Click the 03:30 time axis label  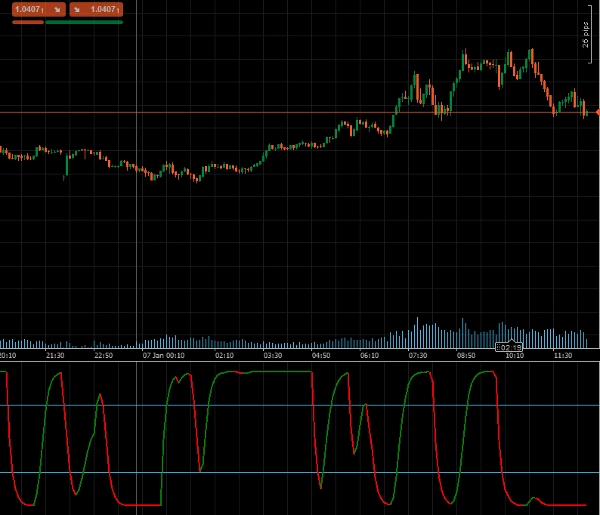pyautogui.click(x=272, y=355)
